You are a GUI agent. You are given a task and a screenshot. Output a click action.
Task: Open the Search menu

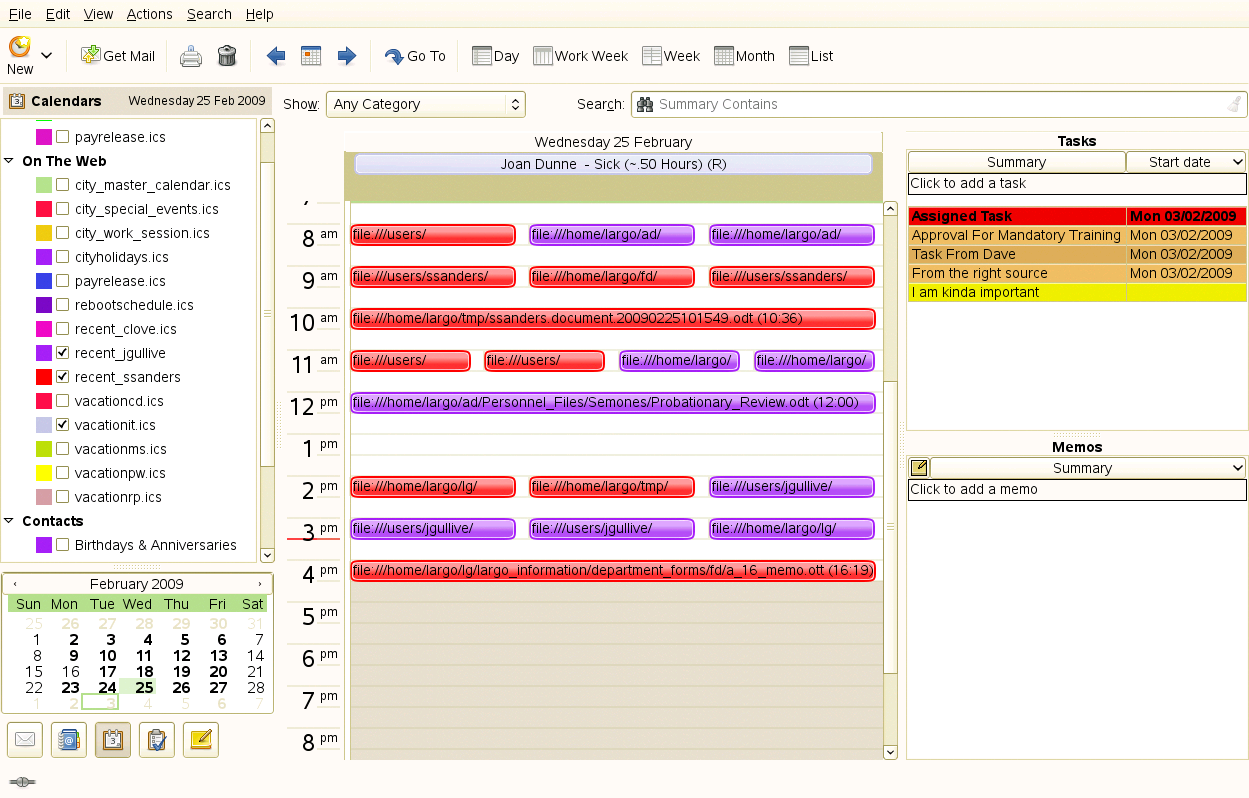pos(209,14)
